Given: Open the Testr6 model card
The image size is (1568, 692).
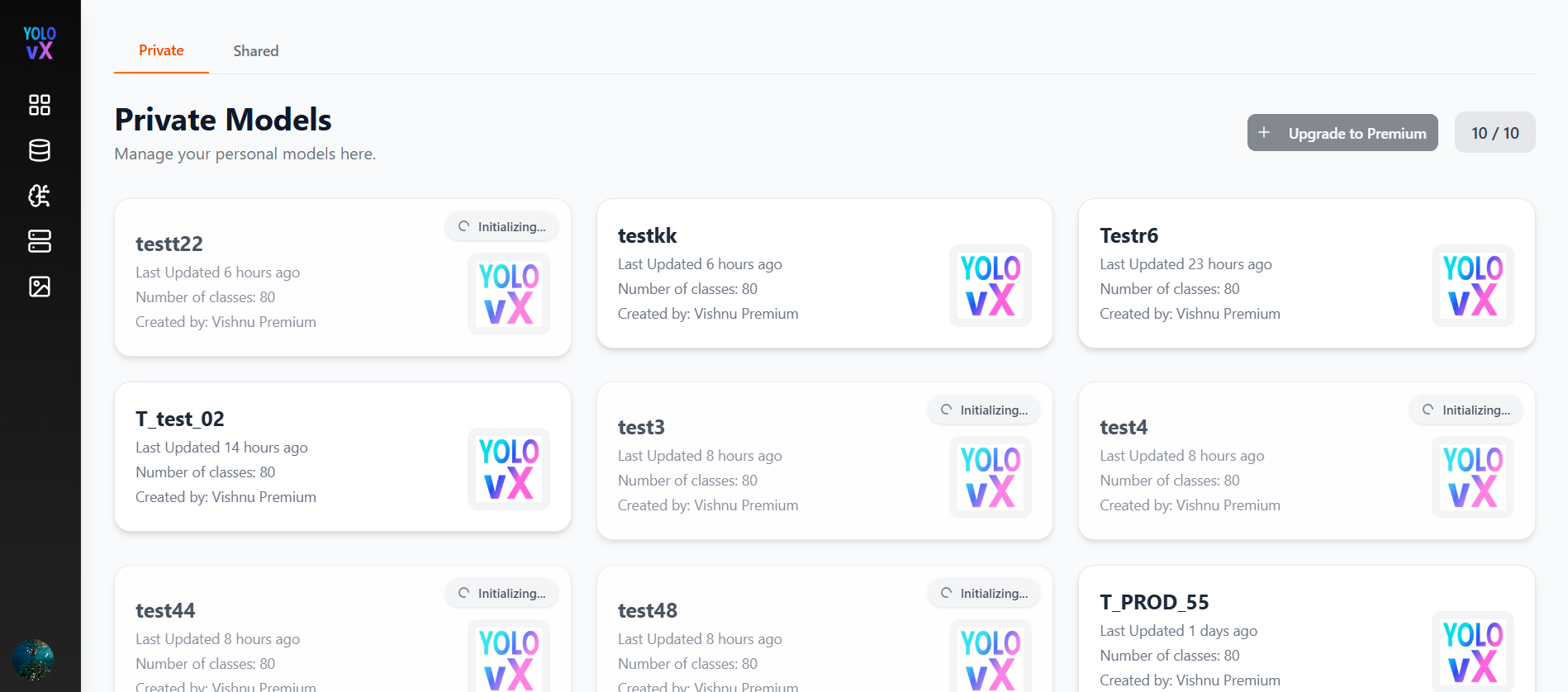Looking at the screenshot, I should (x=1307, y=273).
